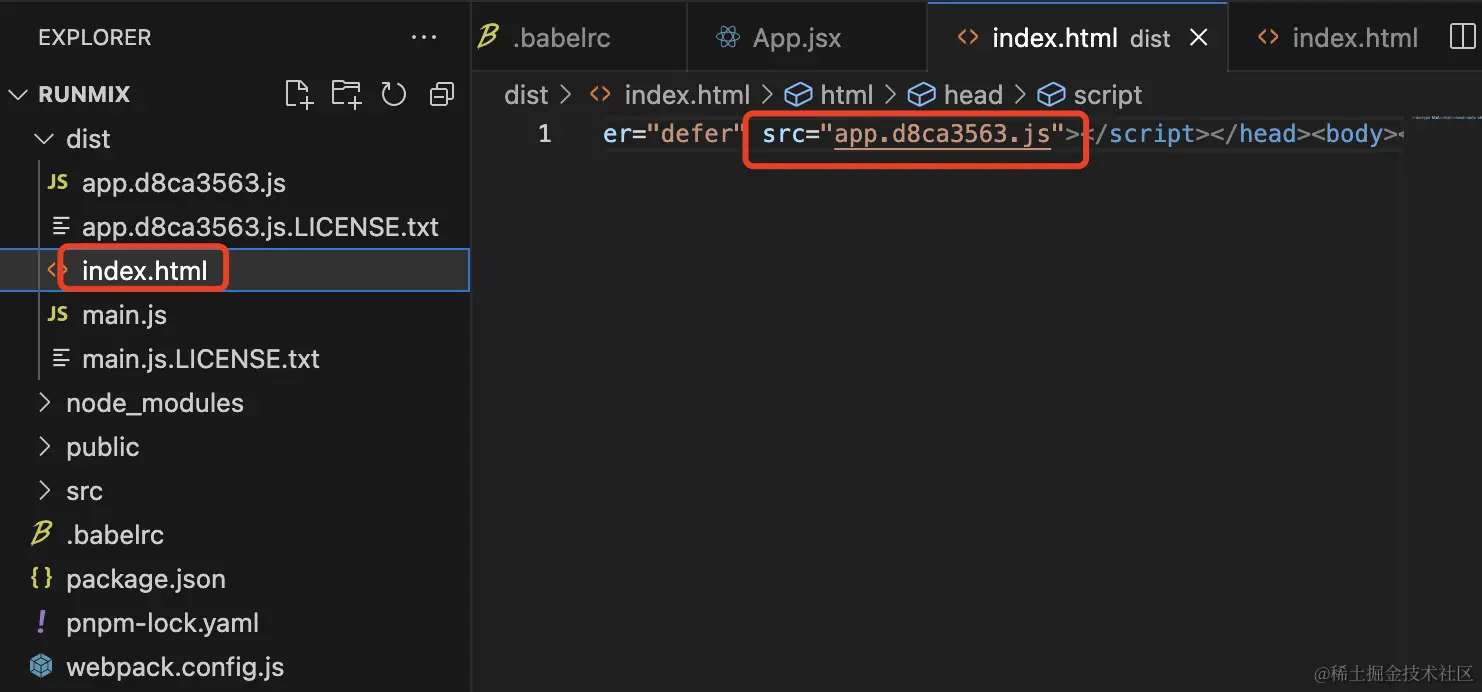Click the JS icon beside main.js
This screenshot has width=1482, height=692.
pyautogui.click(x=58, y=315)
